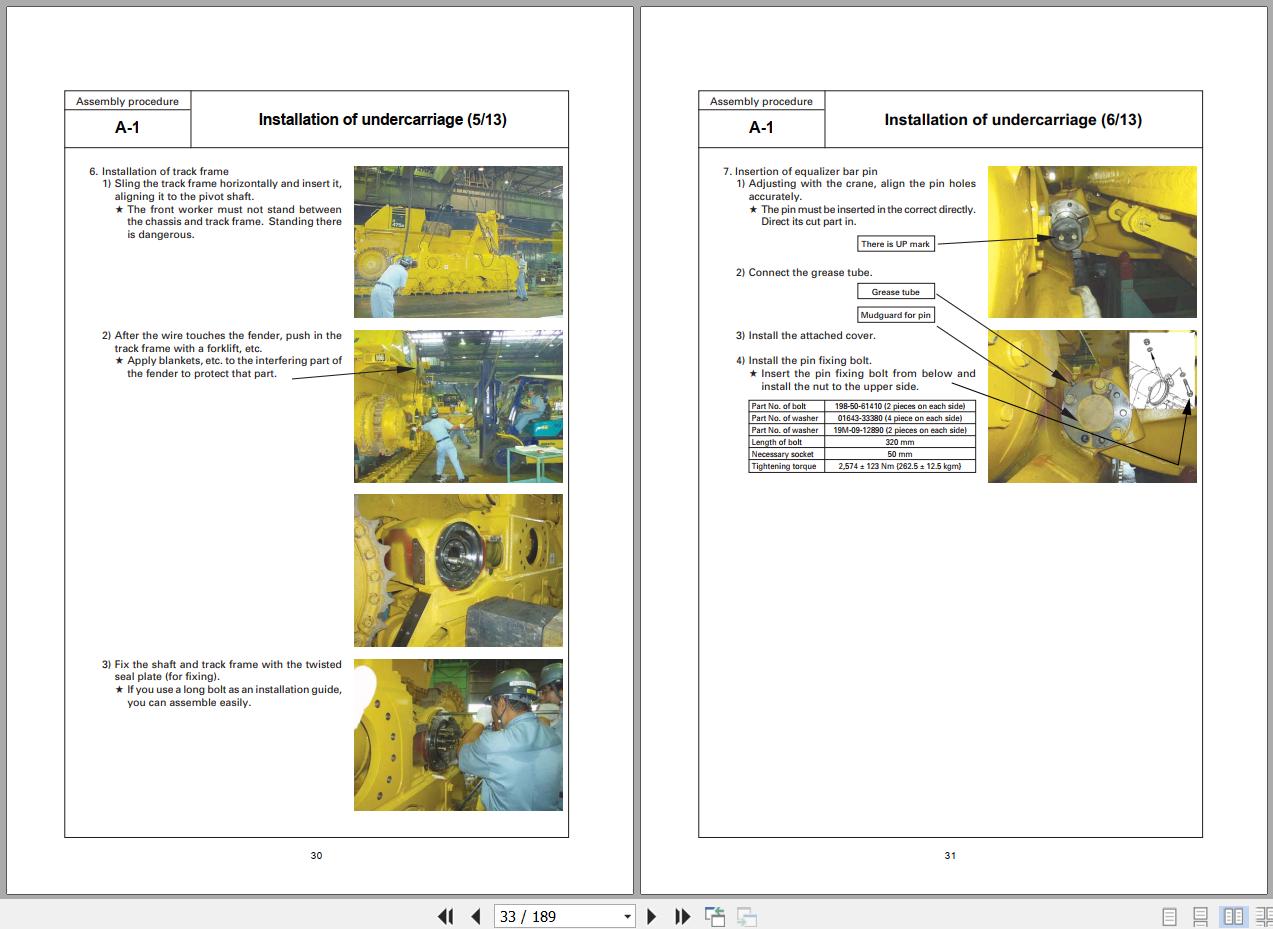Click workers fixing seal plate photo

[x=458, y=735]
